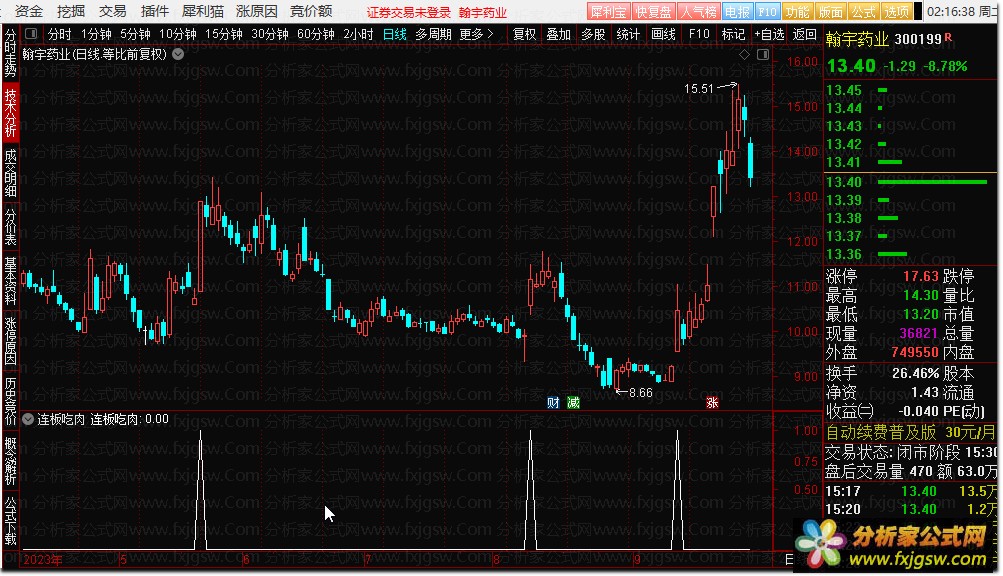The width and height of the screenshot is (1003, 576).
Task: Click the 版面 button
Action: [830, 12]
